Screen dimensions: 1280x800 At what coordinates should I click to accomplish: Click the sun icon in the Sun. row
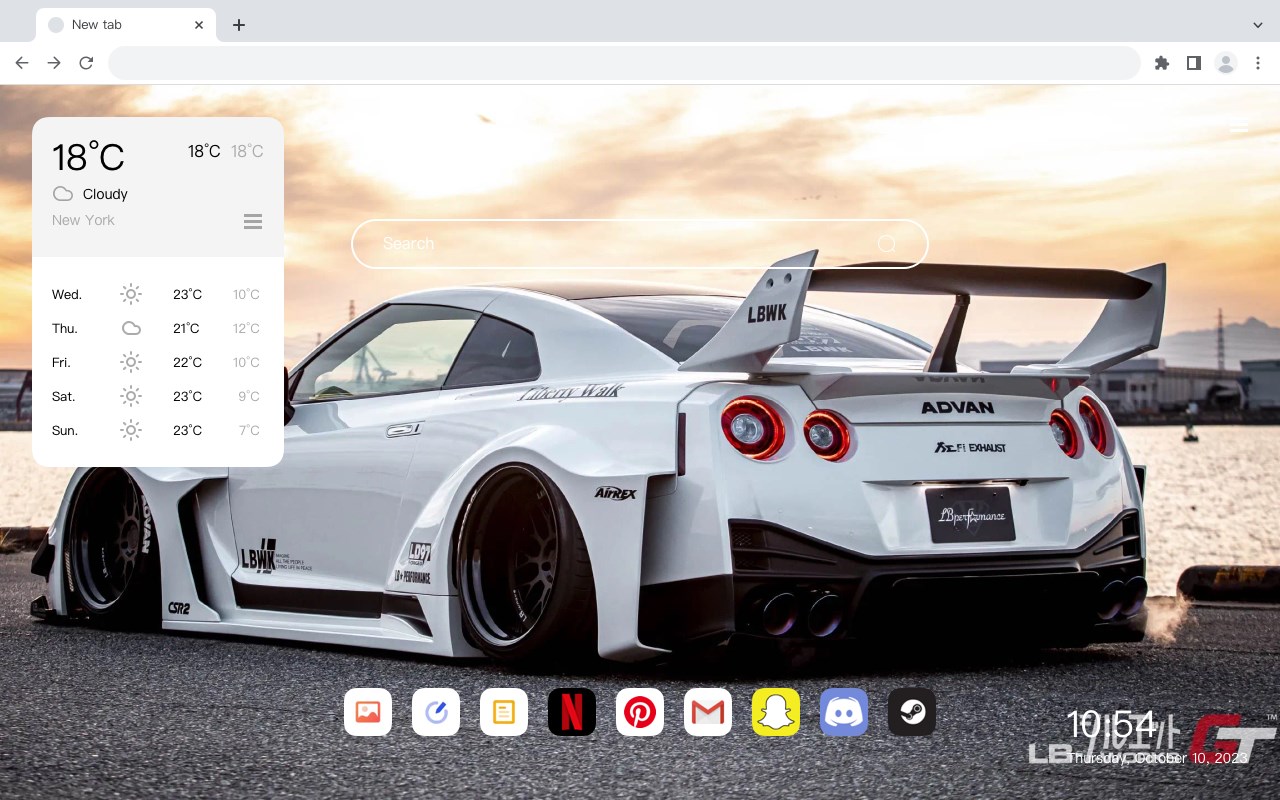pos(131,430)
